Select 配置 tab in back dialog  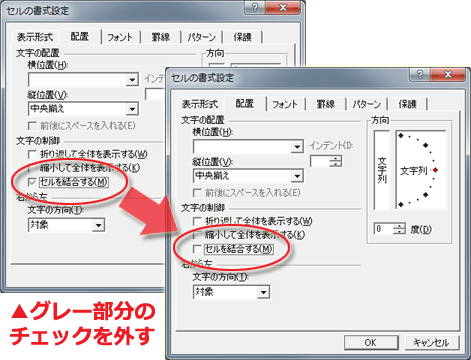point(80,36)
